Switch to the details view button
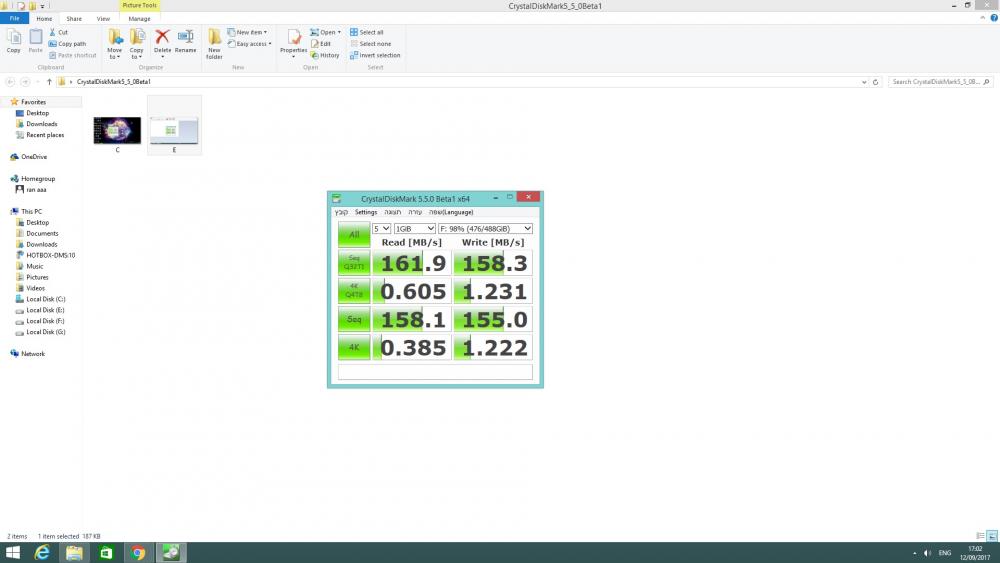The image size is (1000, 563). click(x=980, y=536)
